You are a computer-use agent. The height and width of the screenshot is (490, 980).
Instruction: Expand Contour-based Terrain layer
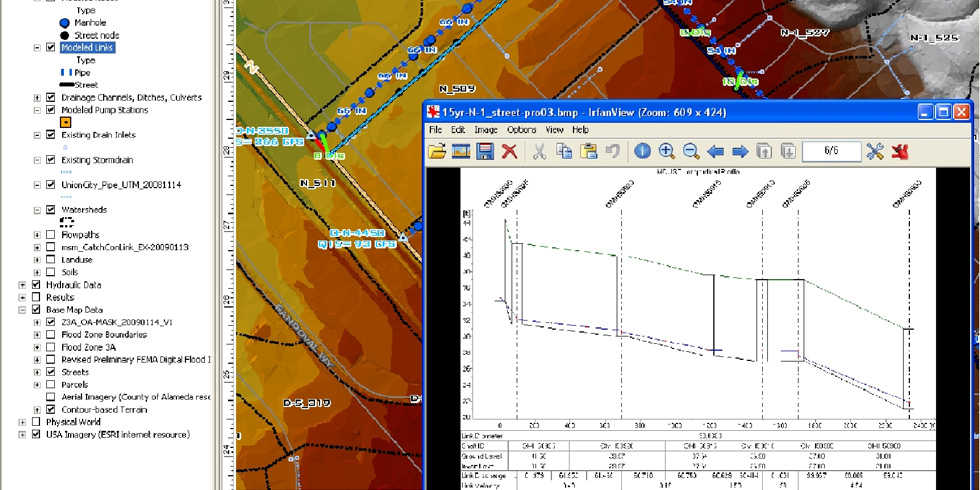pos(37,409)
